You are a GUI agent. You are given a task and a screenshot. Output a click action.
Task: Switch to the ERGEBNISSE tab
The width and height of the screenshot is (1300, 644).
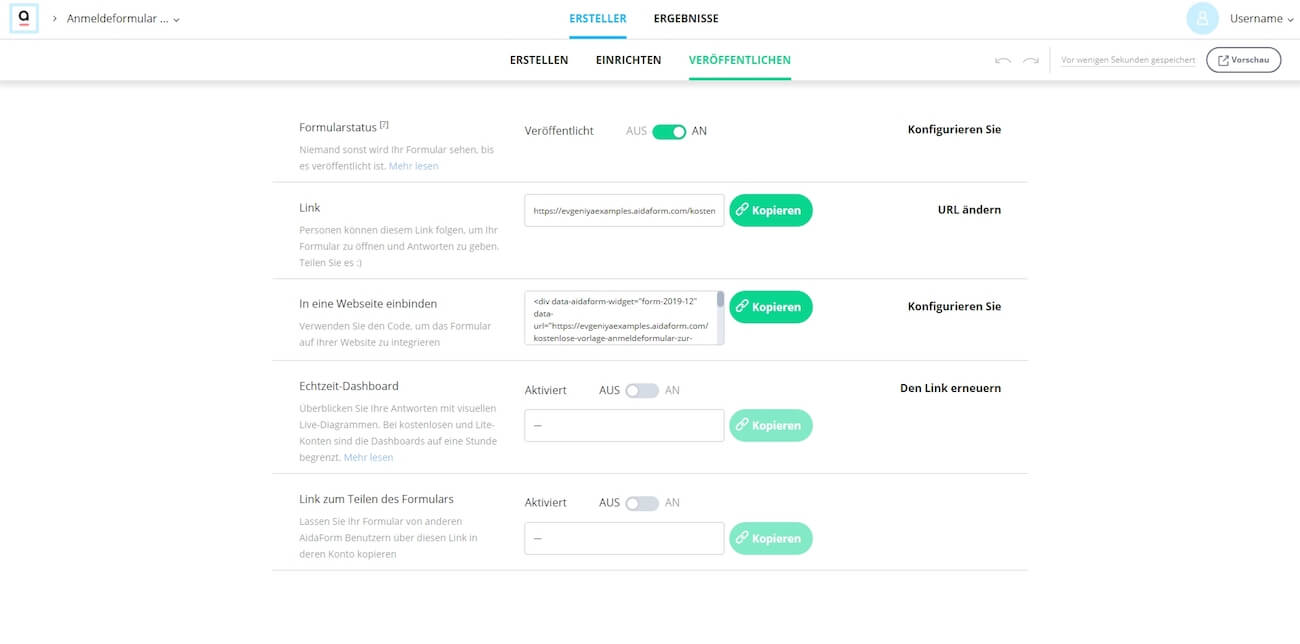[x=686, y=19]
